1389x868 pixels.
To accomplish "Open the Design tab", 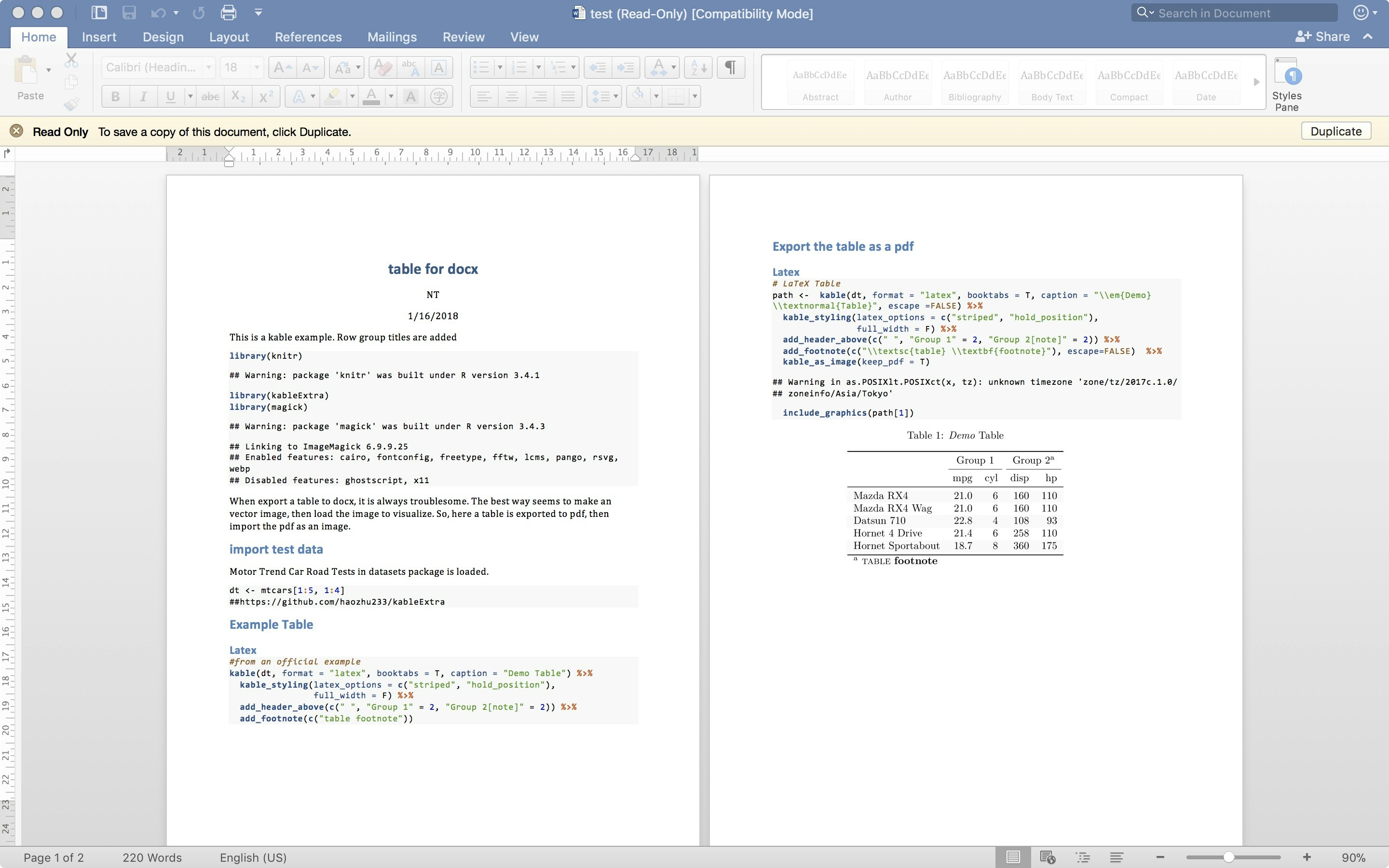I will [163, 37].
